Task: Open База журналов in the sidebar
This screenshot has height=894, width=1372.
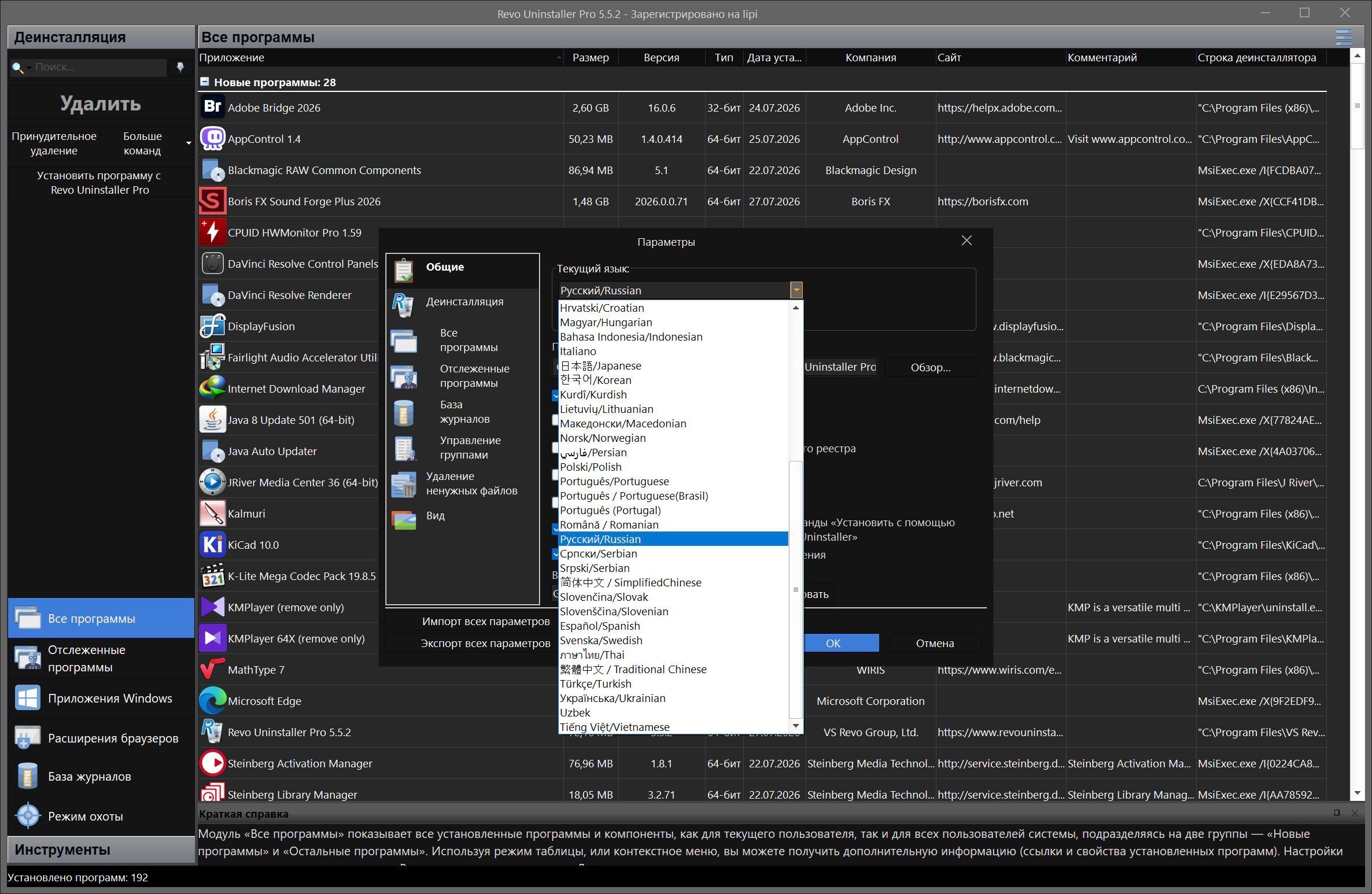Action: click(101, 776)
